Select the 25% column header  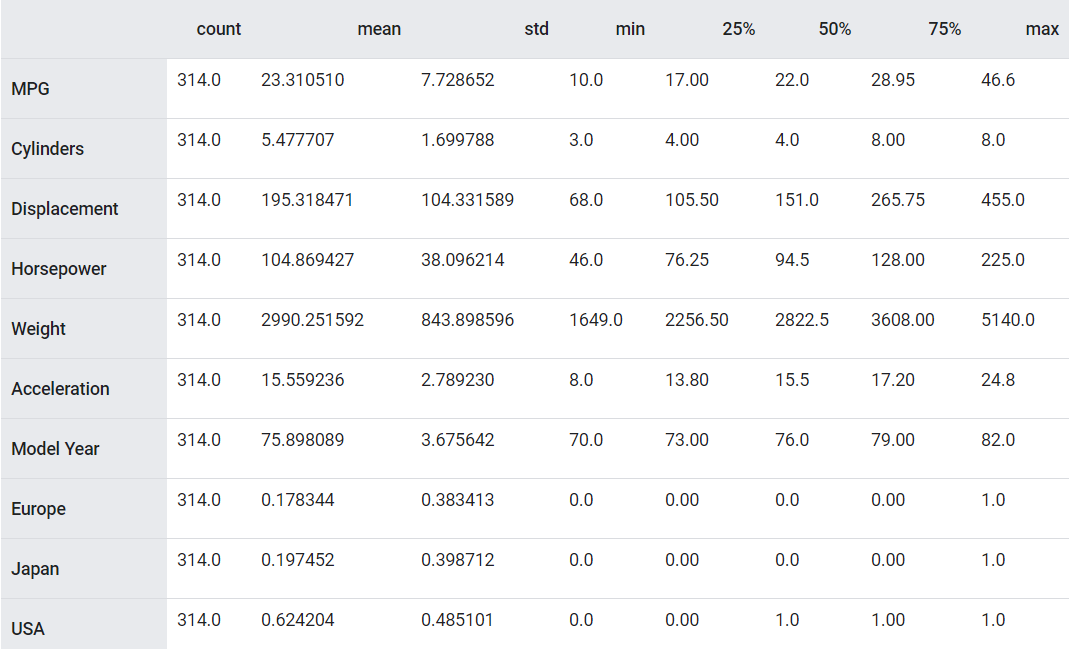click(738, 29)
